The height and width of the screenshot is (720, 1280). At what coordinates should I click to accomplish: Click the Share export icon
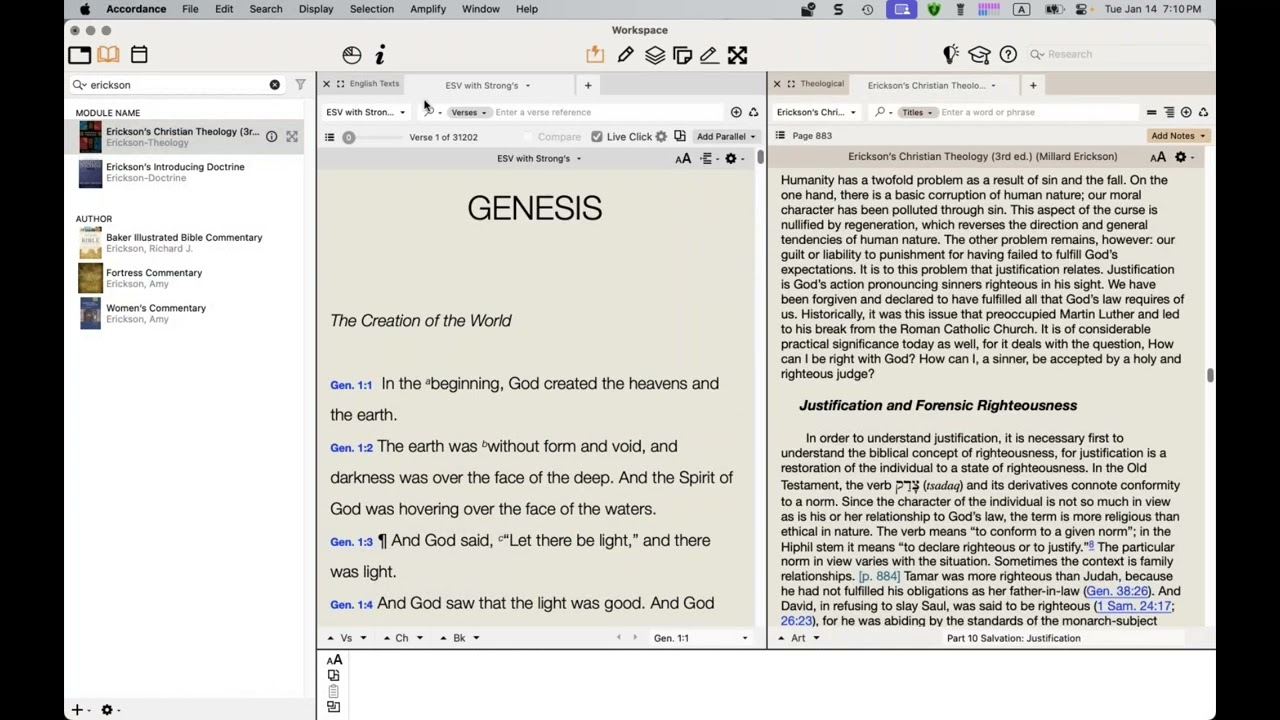(595, 55)
